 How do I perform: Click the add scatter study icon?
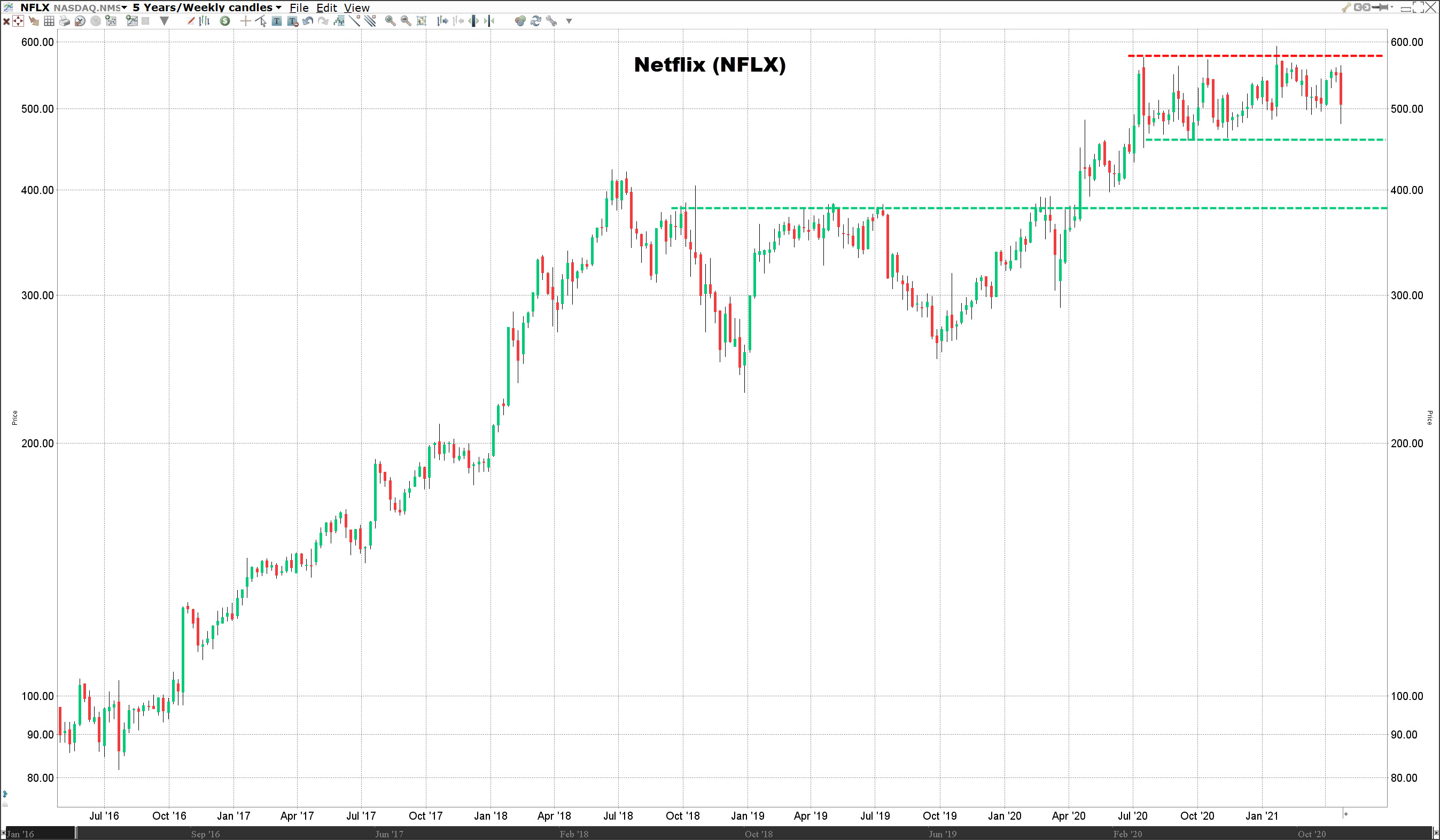click(x=111, y=21)
